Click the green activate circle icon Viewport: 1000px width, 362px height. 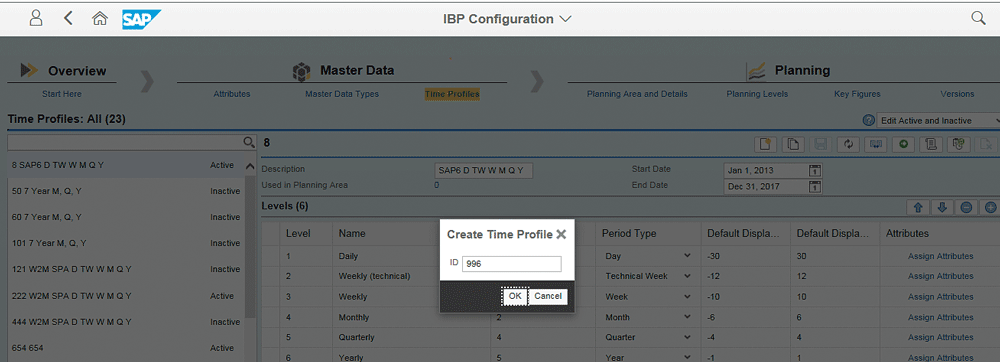click(x=904, y=144)
